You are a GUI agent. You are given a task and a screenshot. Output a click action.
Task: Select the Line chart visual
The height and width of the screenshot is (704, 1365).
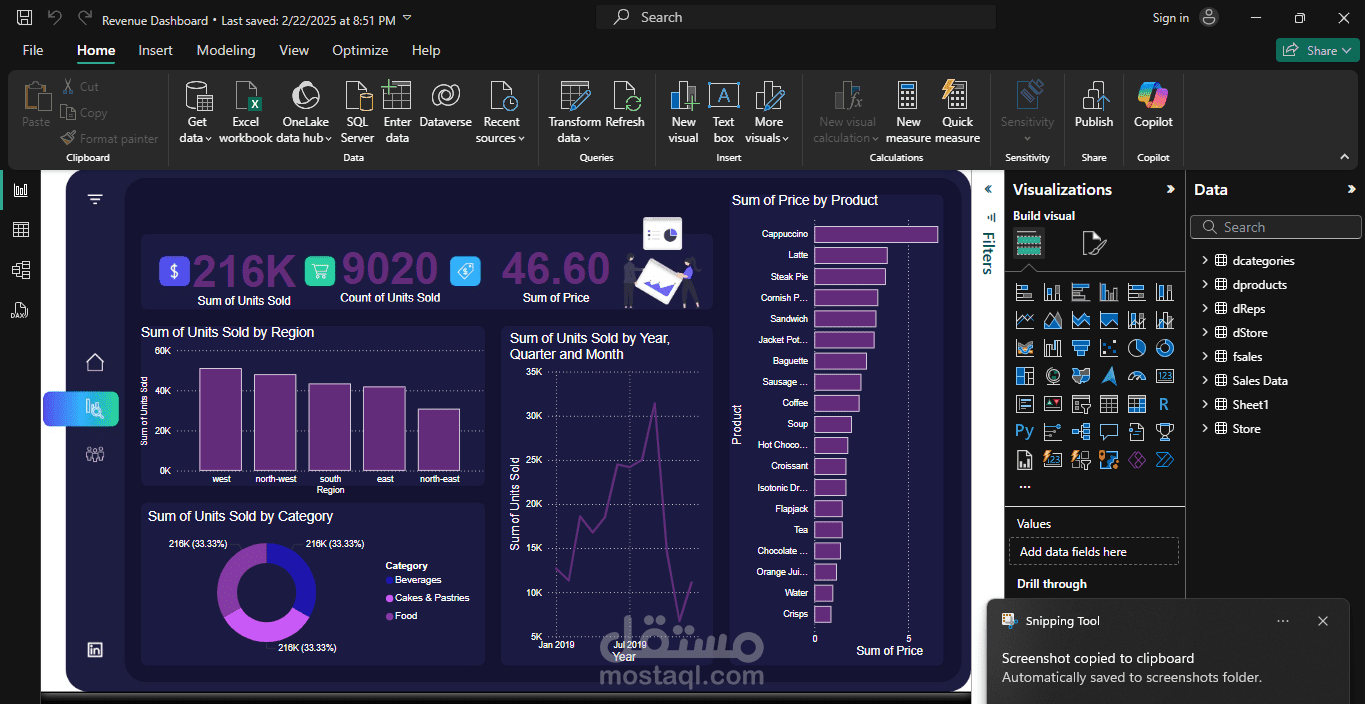tap(1025, 320)
